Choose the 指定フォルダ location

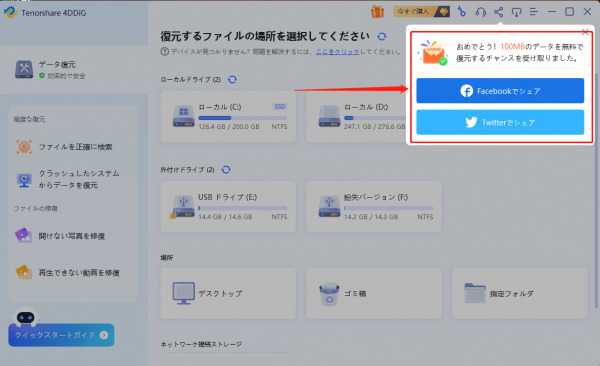coord(520,293)
